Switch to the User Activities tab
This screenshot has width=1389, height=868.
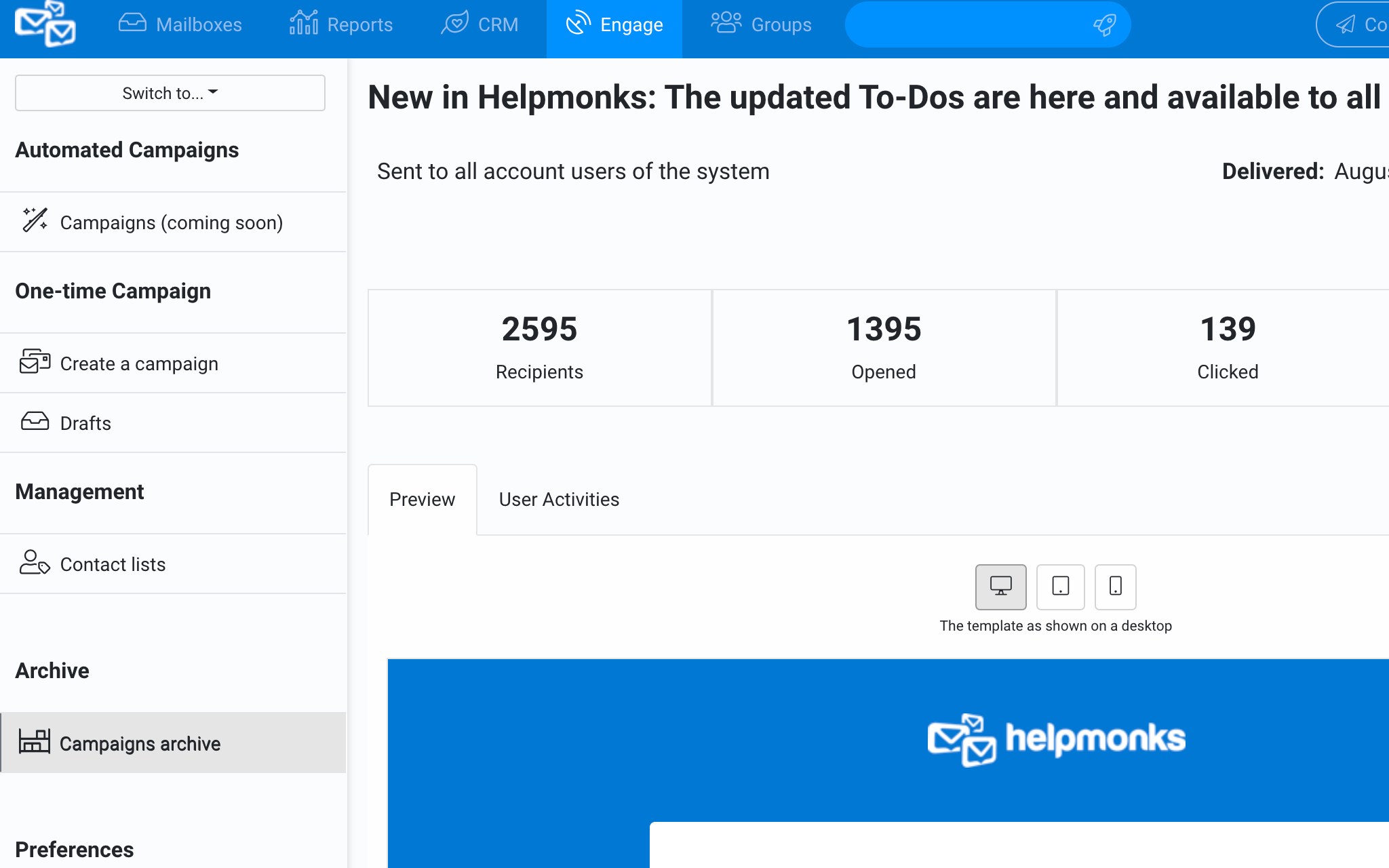559,500
